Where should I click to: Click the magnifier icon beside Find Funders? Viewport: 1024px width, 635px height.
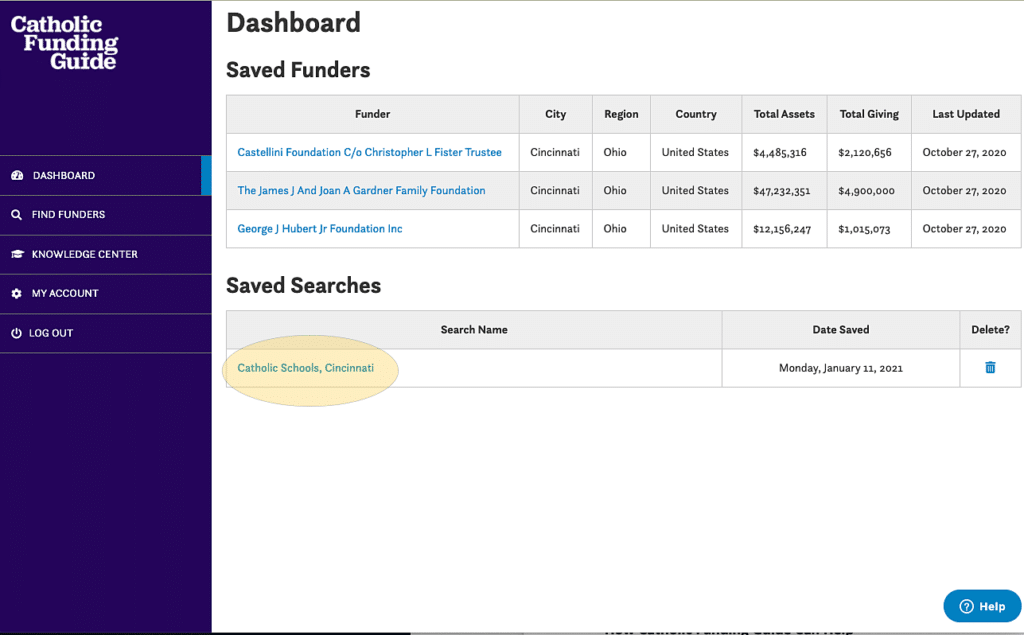16,214
